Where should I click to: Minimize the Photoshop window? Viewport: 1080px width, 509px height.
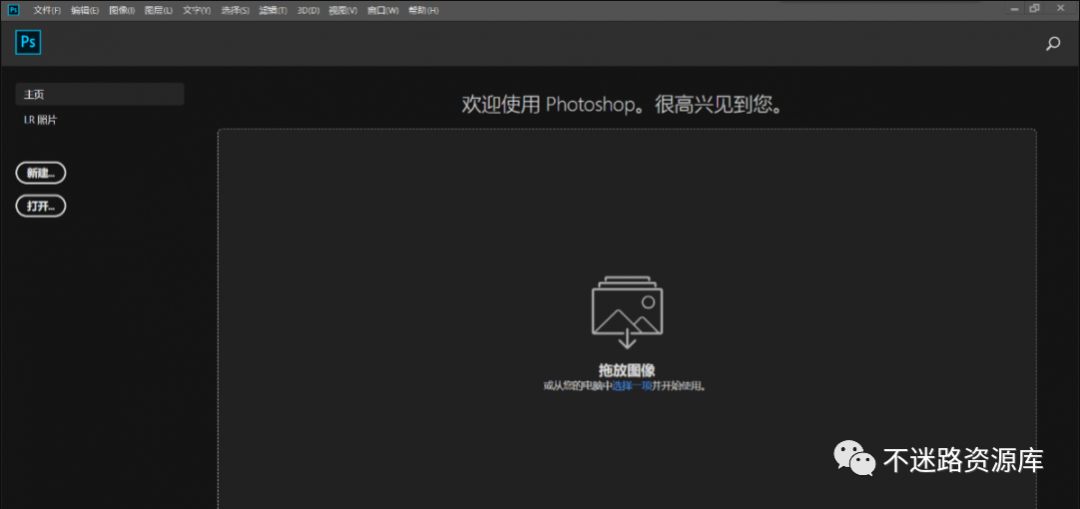tap(1013, 9)
